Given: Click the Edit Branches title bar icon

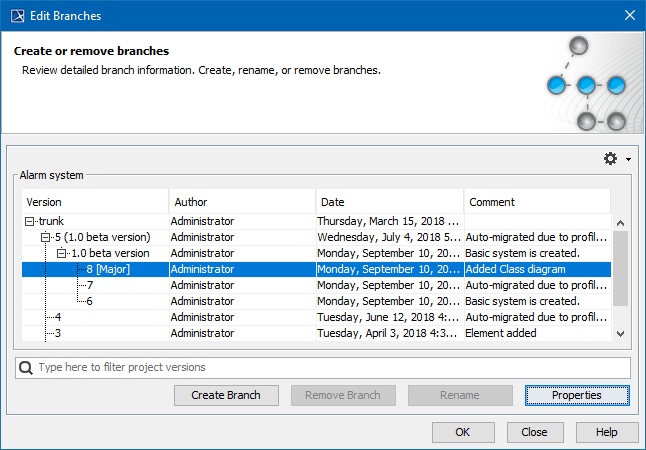Looking at the screenshot, I should coord(13,15).
